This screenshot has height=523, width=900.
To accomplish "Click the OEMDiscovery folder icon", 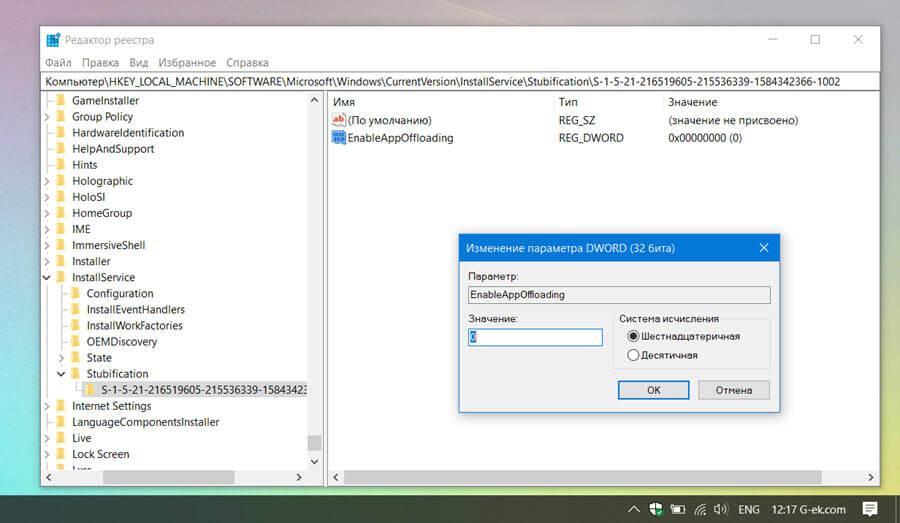I will tap(75, 342).
